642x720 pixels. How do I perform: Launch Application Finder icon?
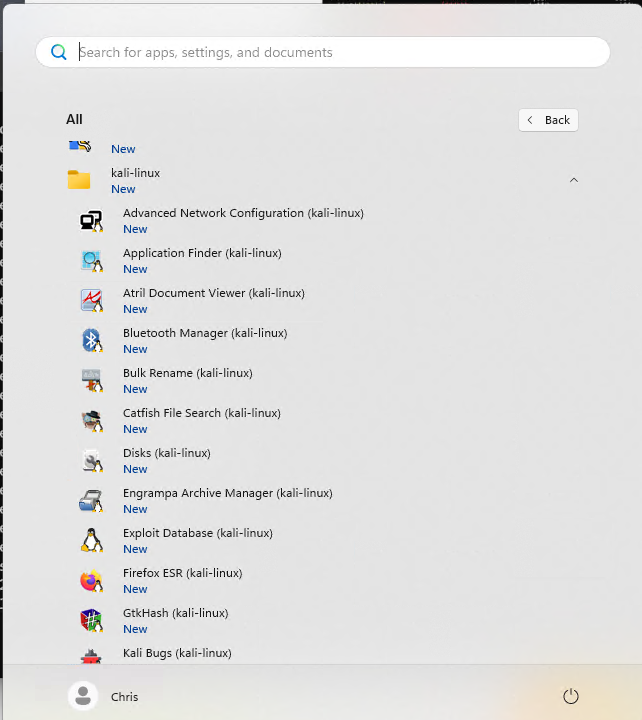[x=91, y=261]
